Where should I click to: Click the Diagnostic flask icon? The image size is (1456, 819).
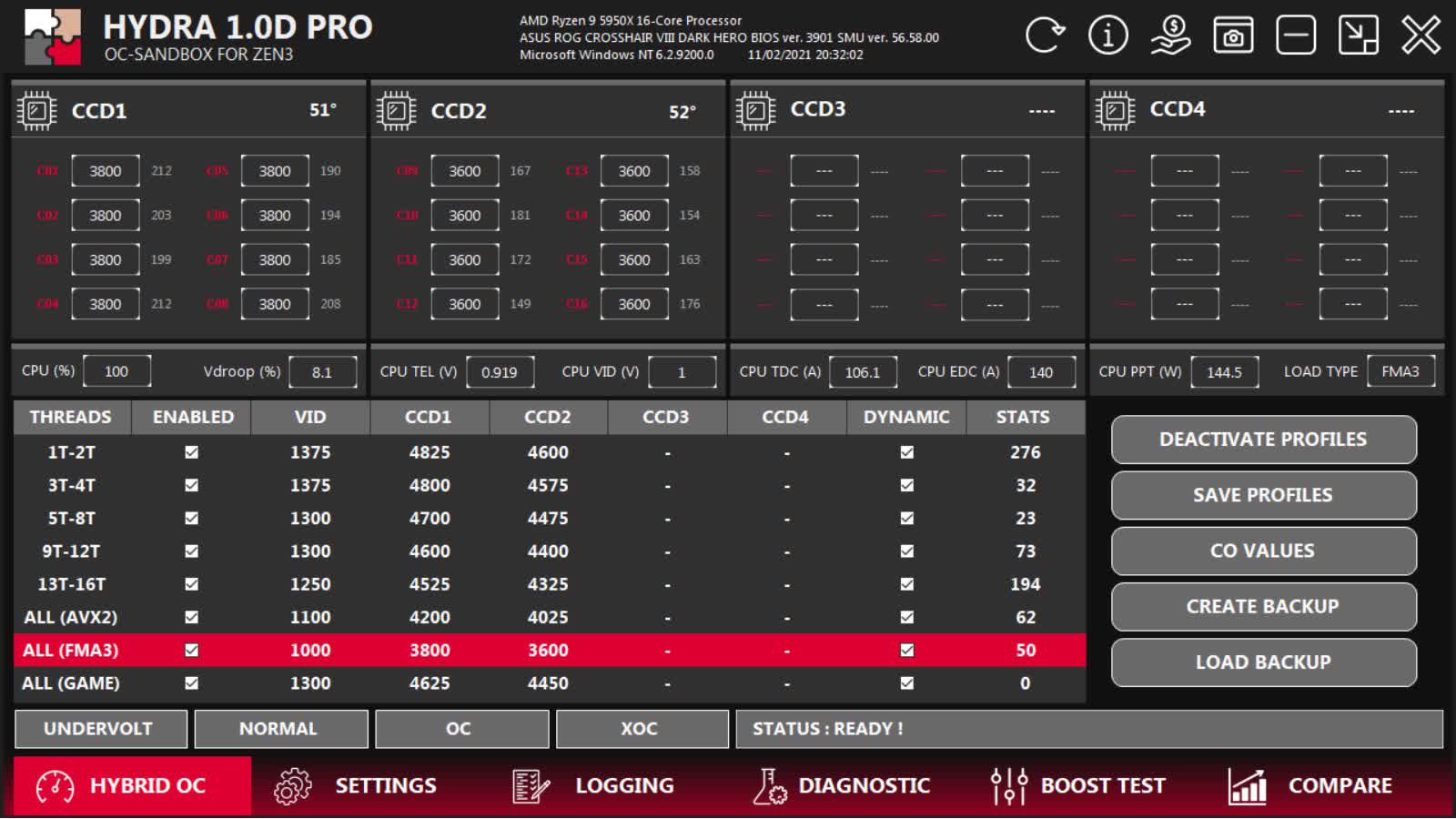pyautogui.click(x=769, y=784)
